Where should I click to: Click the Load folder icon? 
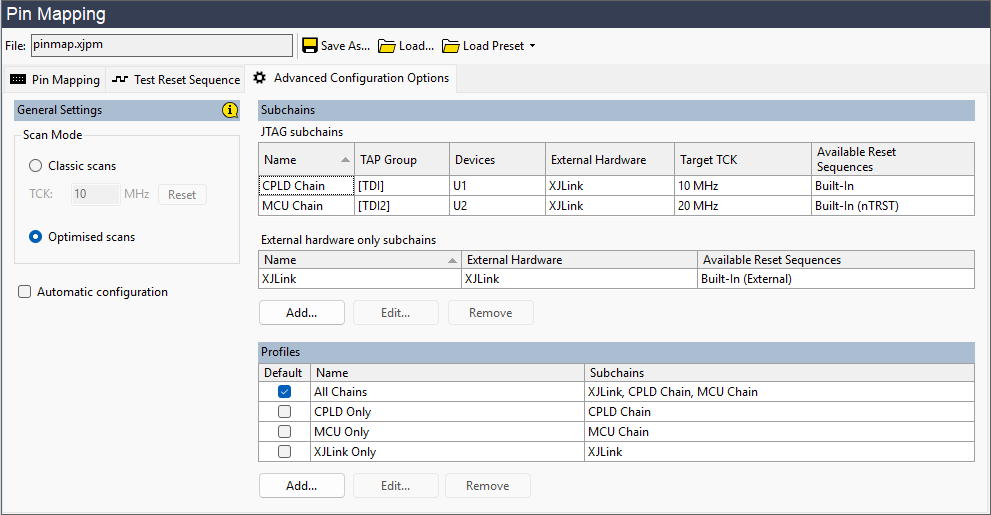click(387, 46)
